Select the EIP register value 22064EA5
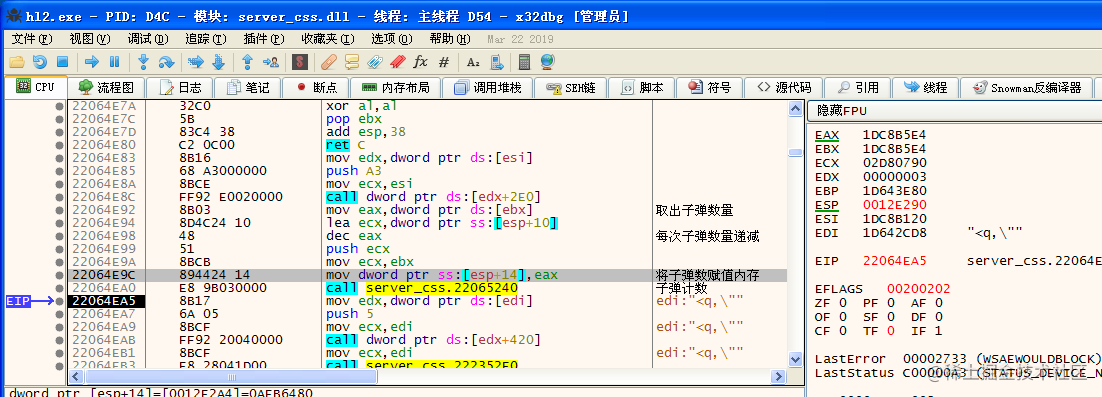 [894, 261]
